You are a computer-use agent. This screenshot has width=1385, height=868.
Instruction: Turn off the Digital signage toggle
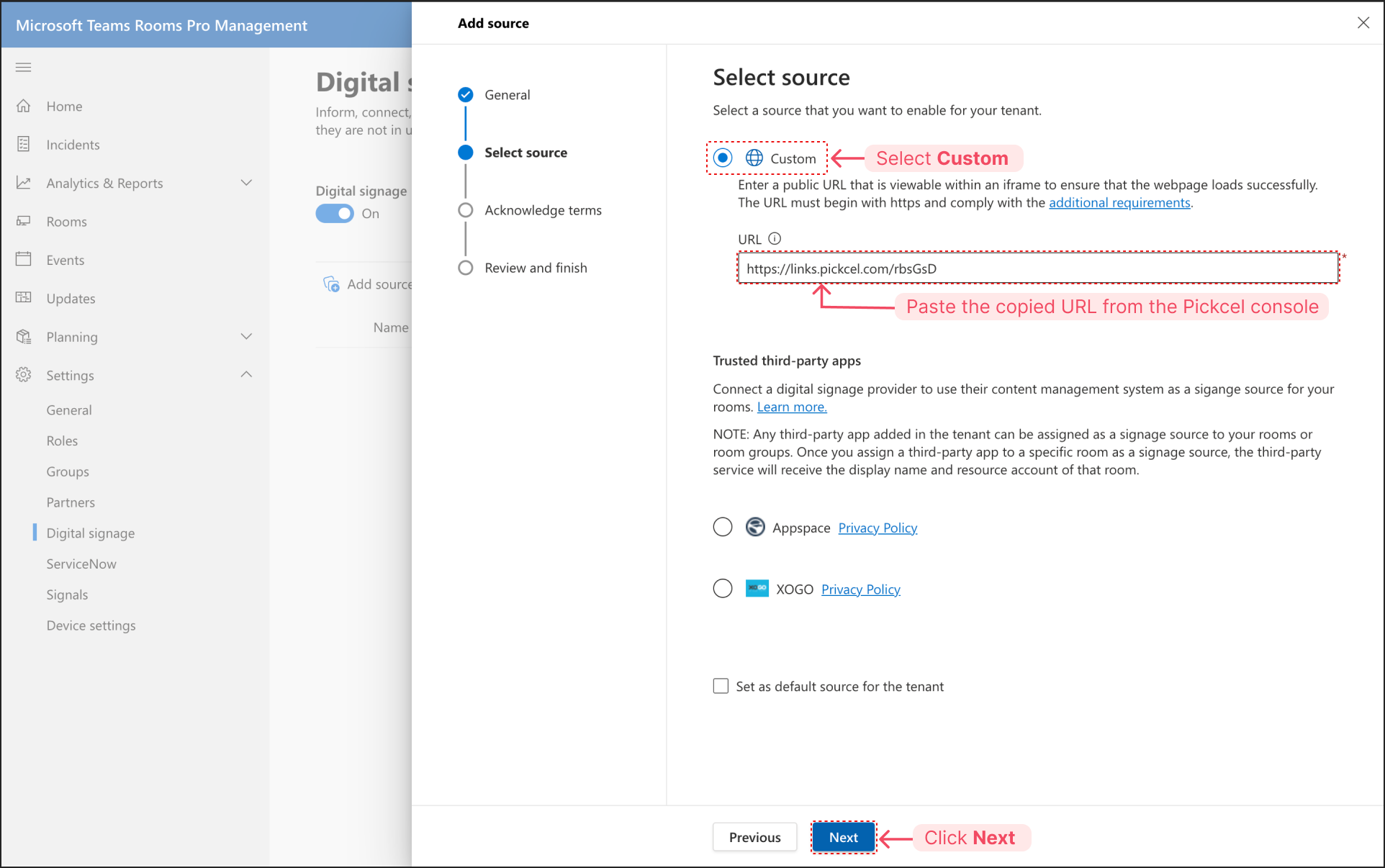coord(335,214)
